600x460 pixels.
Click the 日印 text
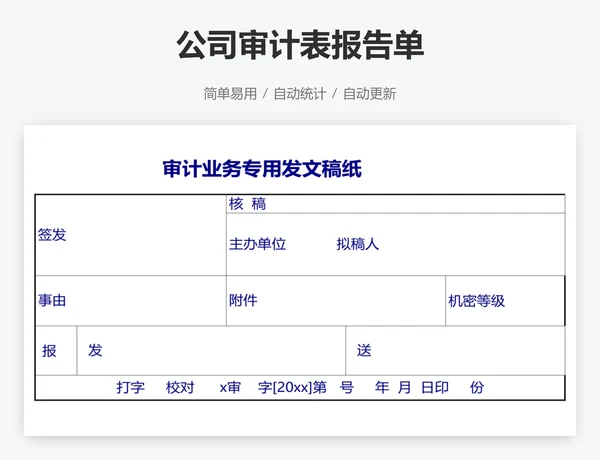(435, 388)
